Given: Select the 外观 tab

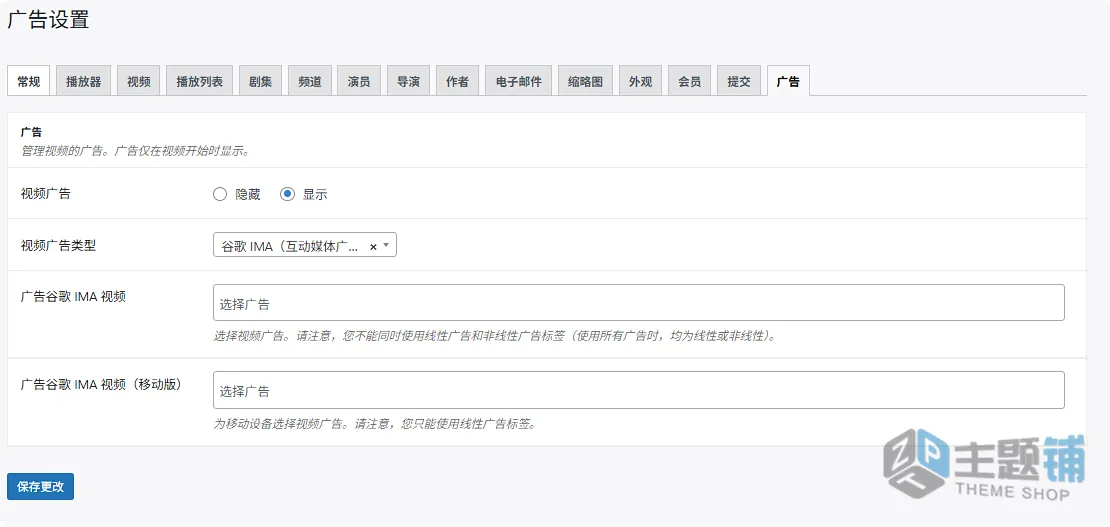Looking at the screenshot, I should pyautogui.click(x=641, y=81).
